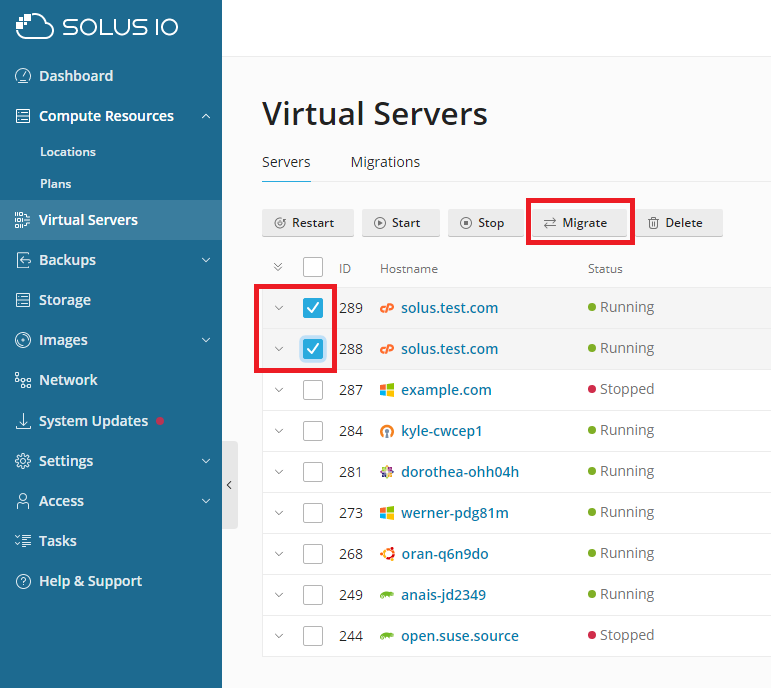Screen dimensions: 771x688
Task: Click the Stopped status of server 287
Action: 621,389
